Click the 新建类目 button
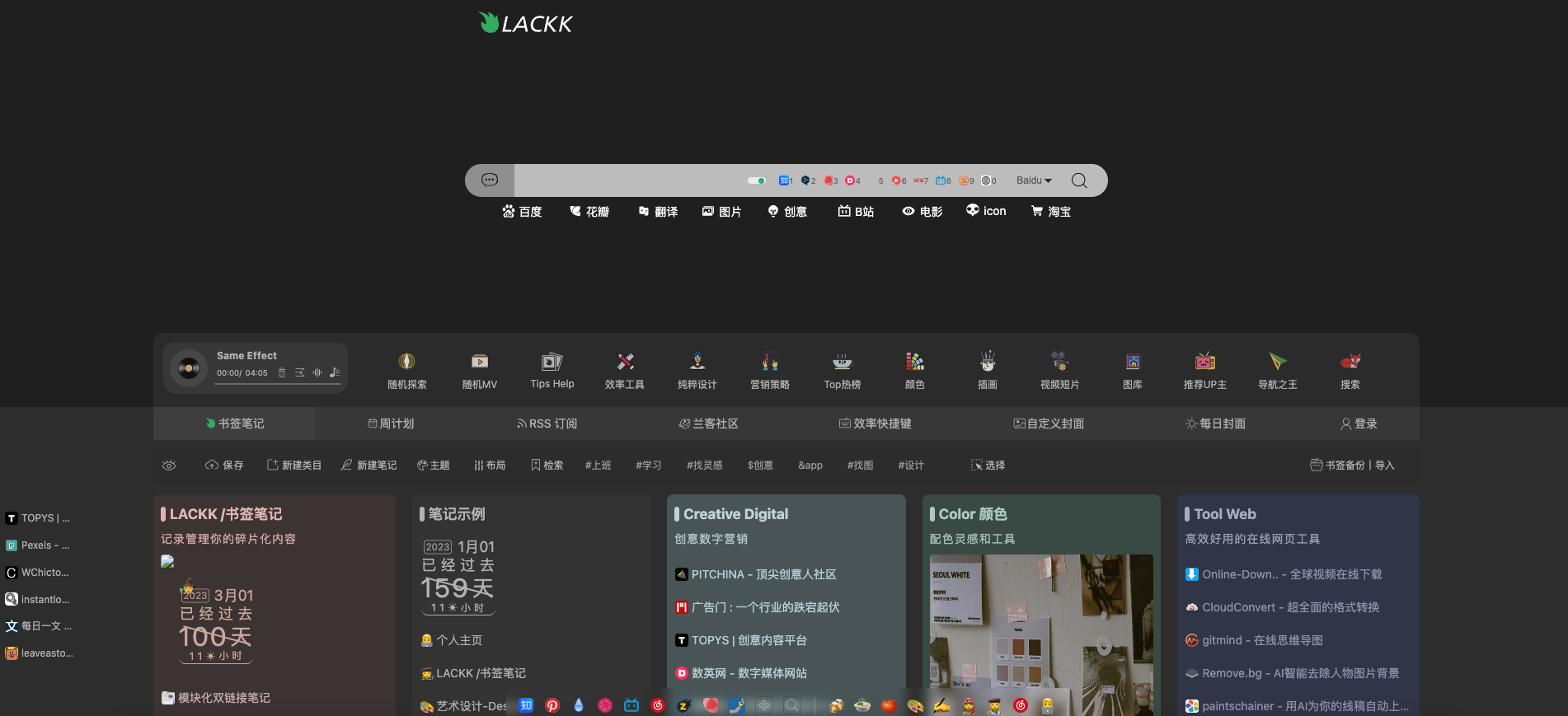1568x716 pixels. [x=293, y=466]
